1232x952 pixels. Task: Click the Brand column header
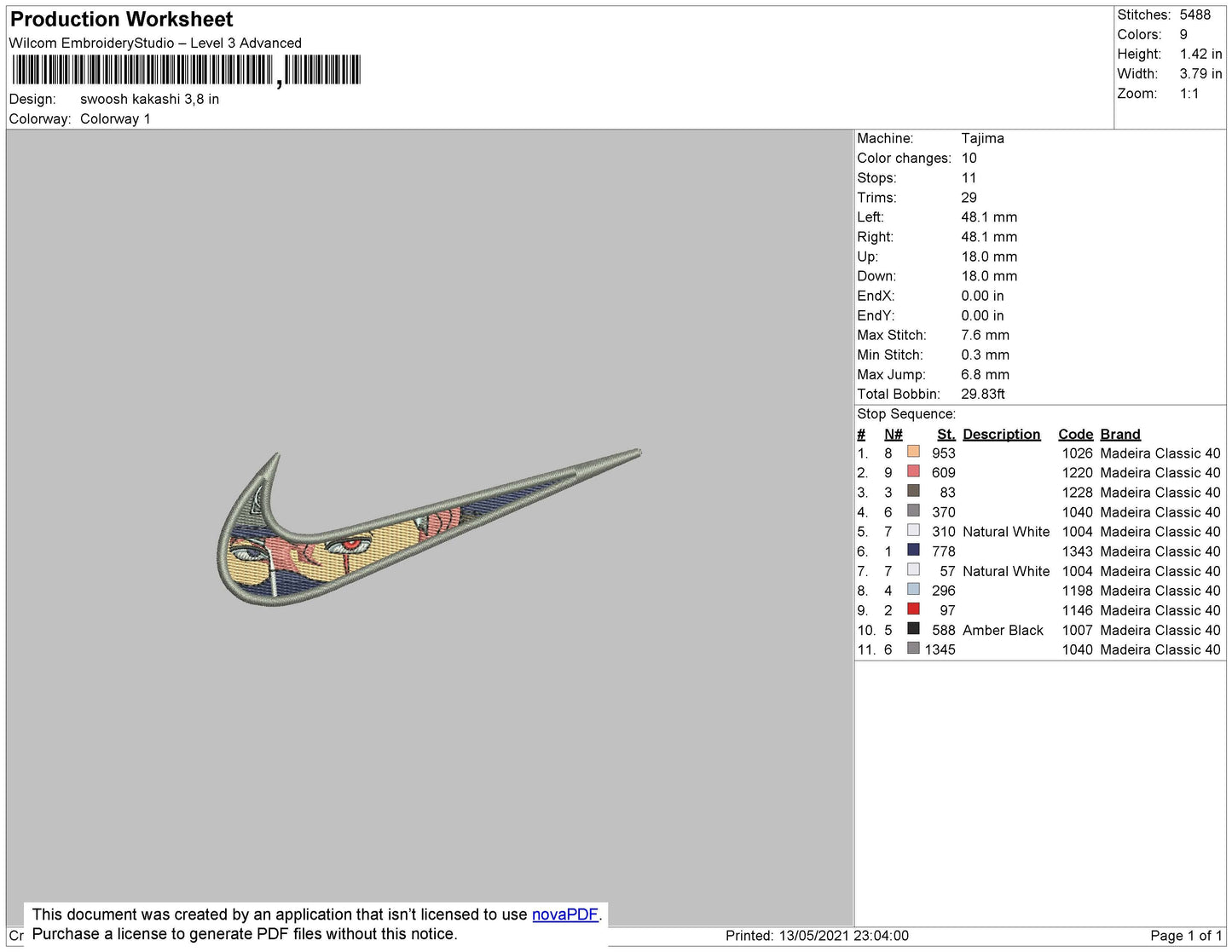(1119, 435)
